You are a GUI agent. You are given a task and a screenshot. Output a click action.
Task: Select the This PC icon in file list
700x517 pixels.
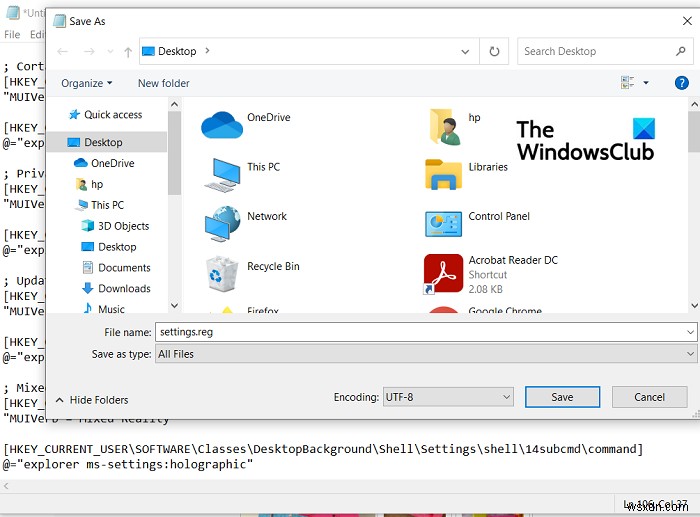point(222,175)
